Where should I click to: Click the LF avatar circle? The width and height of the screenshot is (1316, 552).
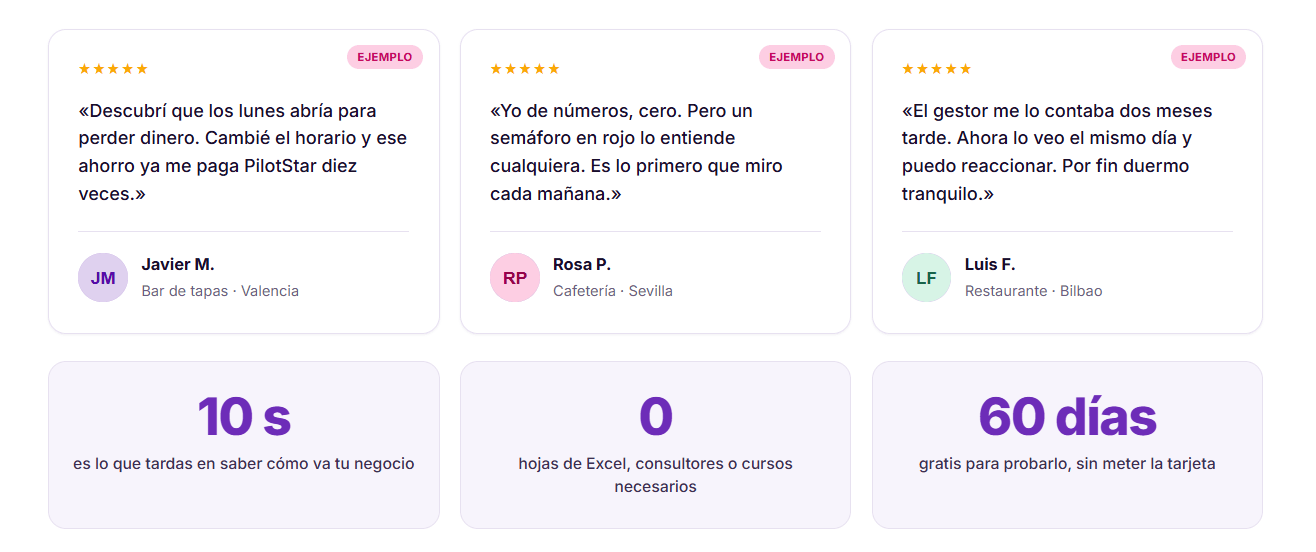point(927,277)
